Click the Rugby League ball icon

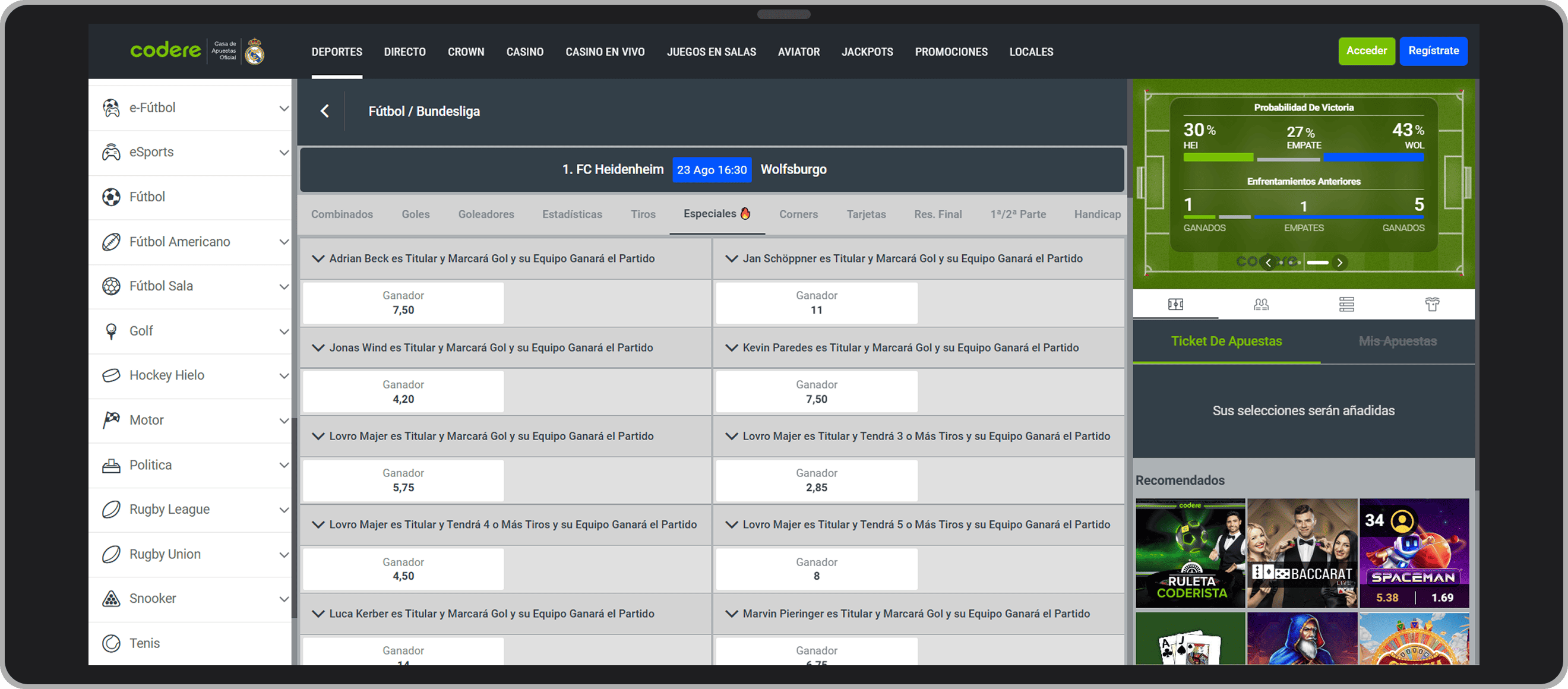point(111,510)
